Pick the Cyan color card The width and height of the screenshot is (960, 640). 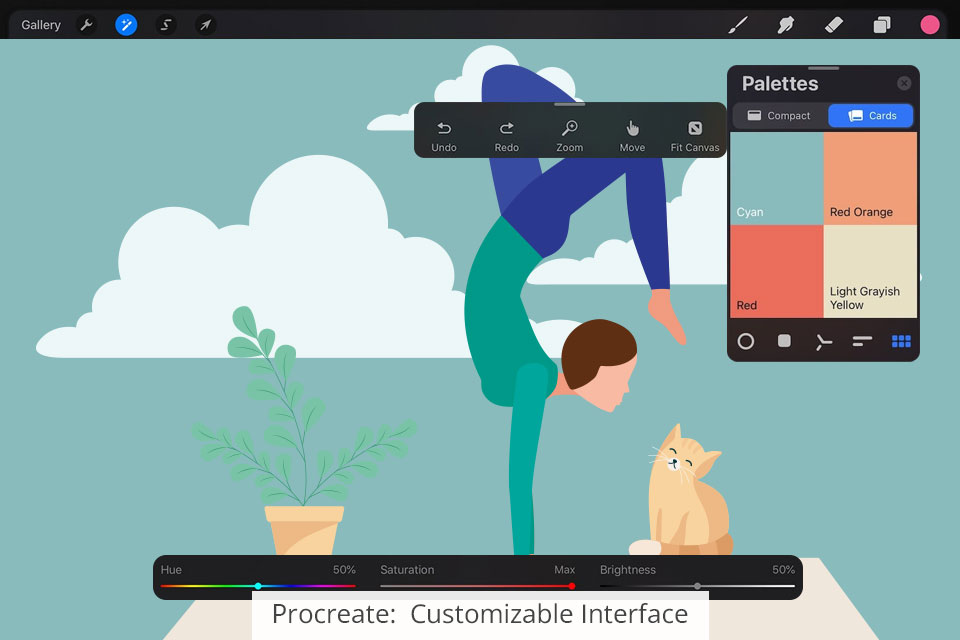coord(776,178)
